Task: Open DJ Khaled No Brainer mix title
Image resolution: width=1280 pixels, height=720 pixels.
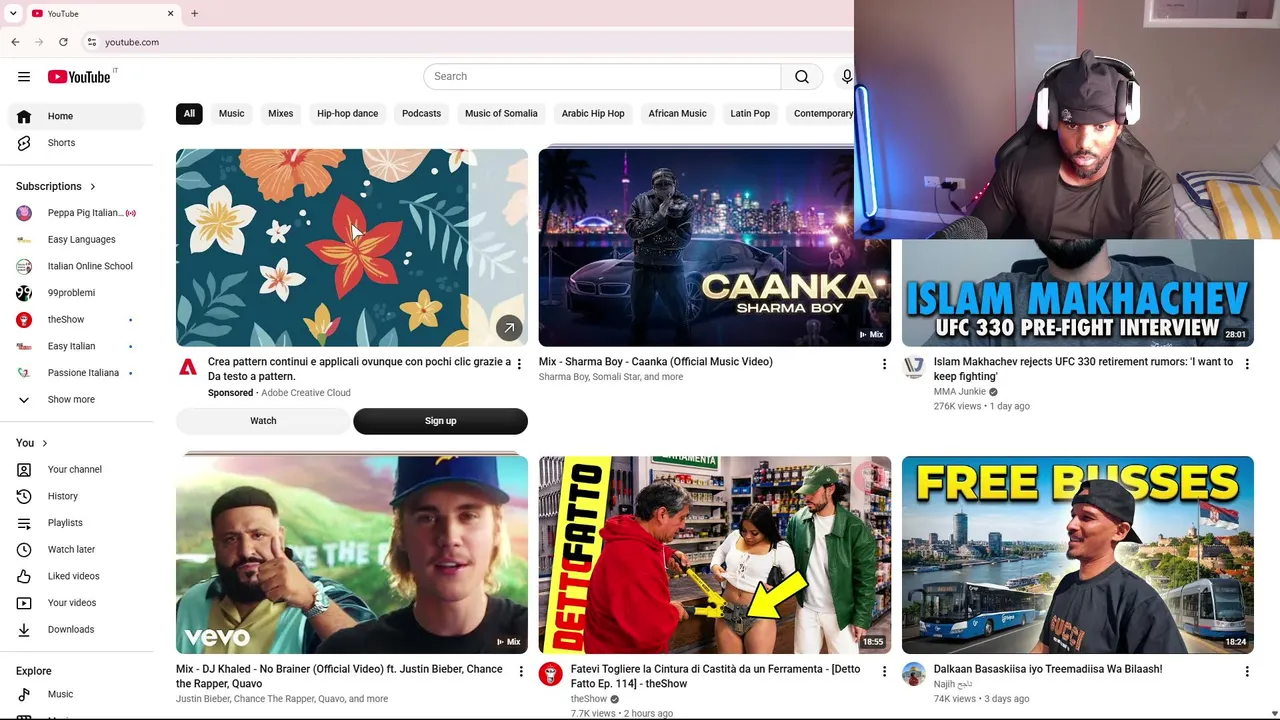Action: click(339, 676)
